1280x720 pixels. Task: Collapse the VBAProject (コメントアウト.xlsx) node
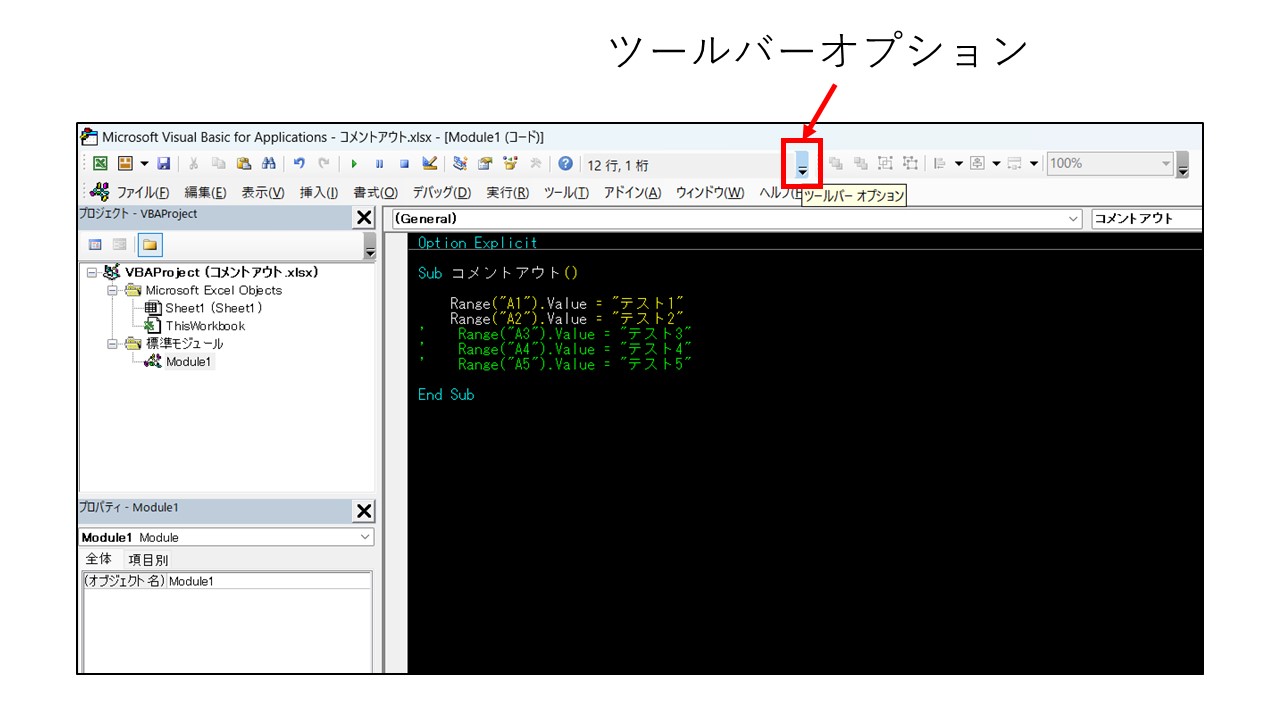(x=91, y=272)
